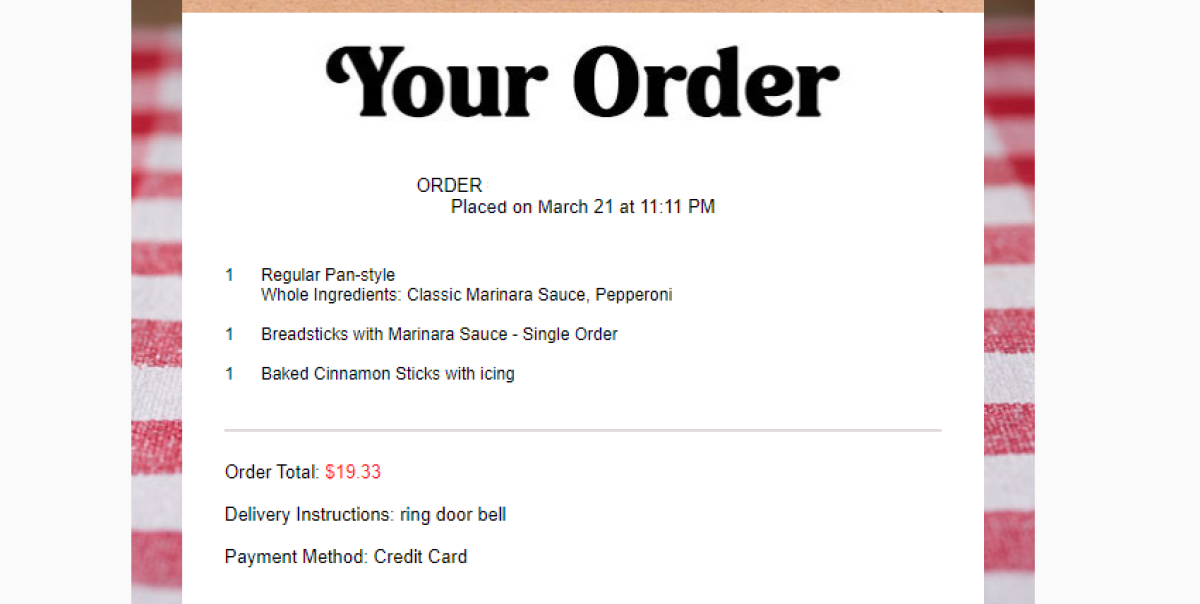Click the "Your Order" page heading
This screenshot has width=1200, height=604.
582,82
